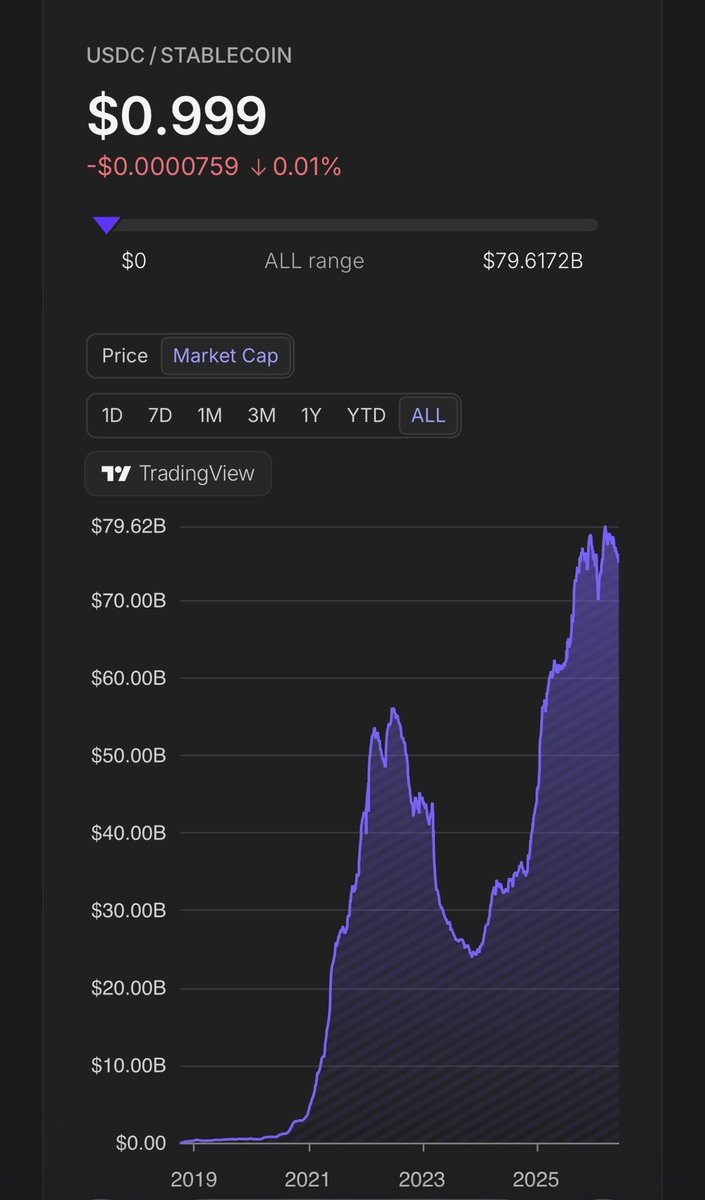The height and width of the screenshot is (1200, 705).
Task: Click the $60.00B axis label
Action: [x=130, y=678]
